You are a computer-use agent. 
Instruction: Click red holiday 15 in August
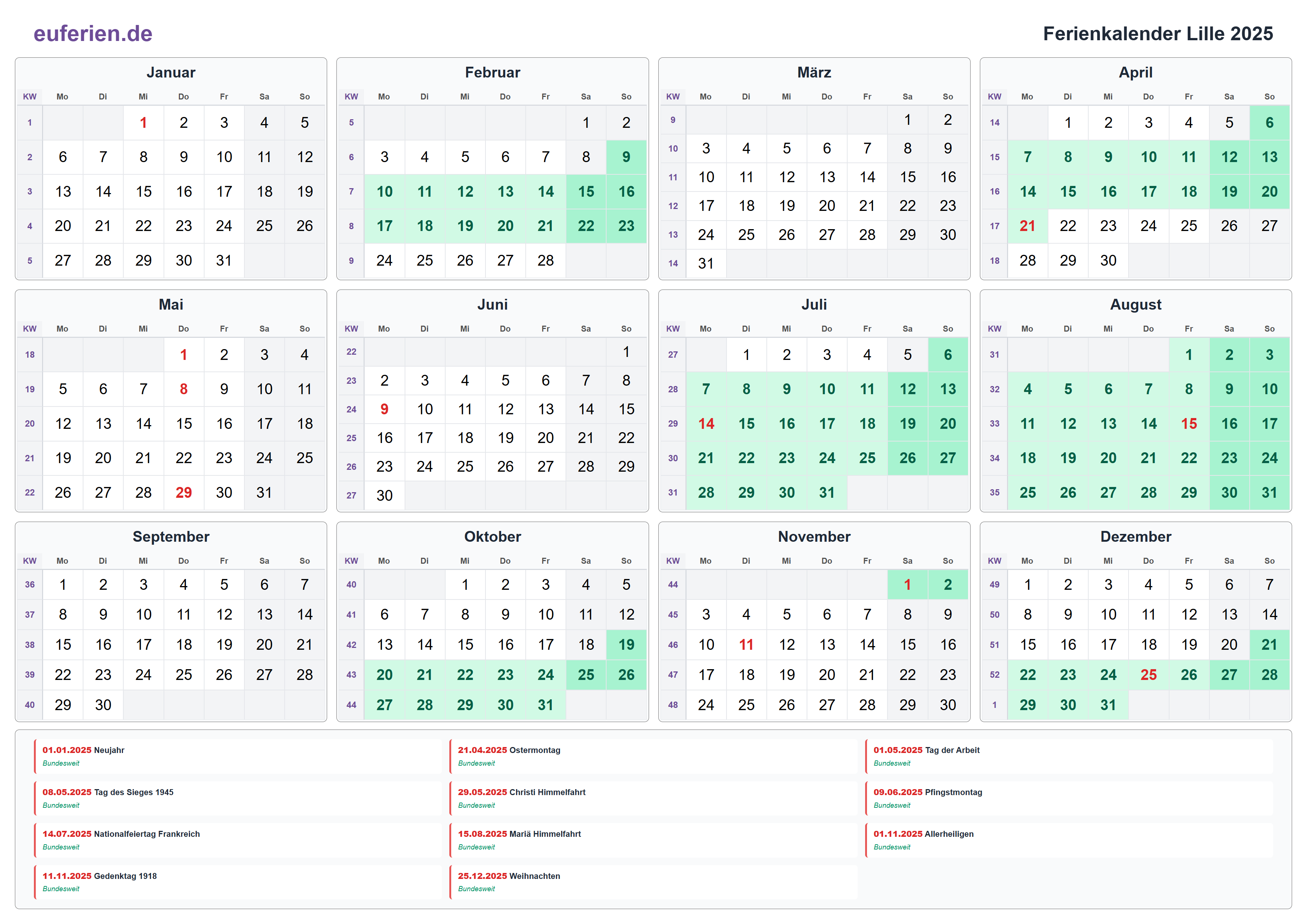tap(1189, 424)
